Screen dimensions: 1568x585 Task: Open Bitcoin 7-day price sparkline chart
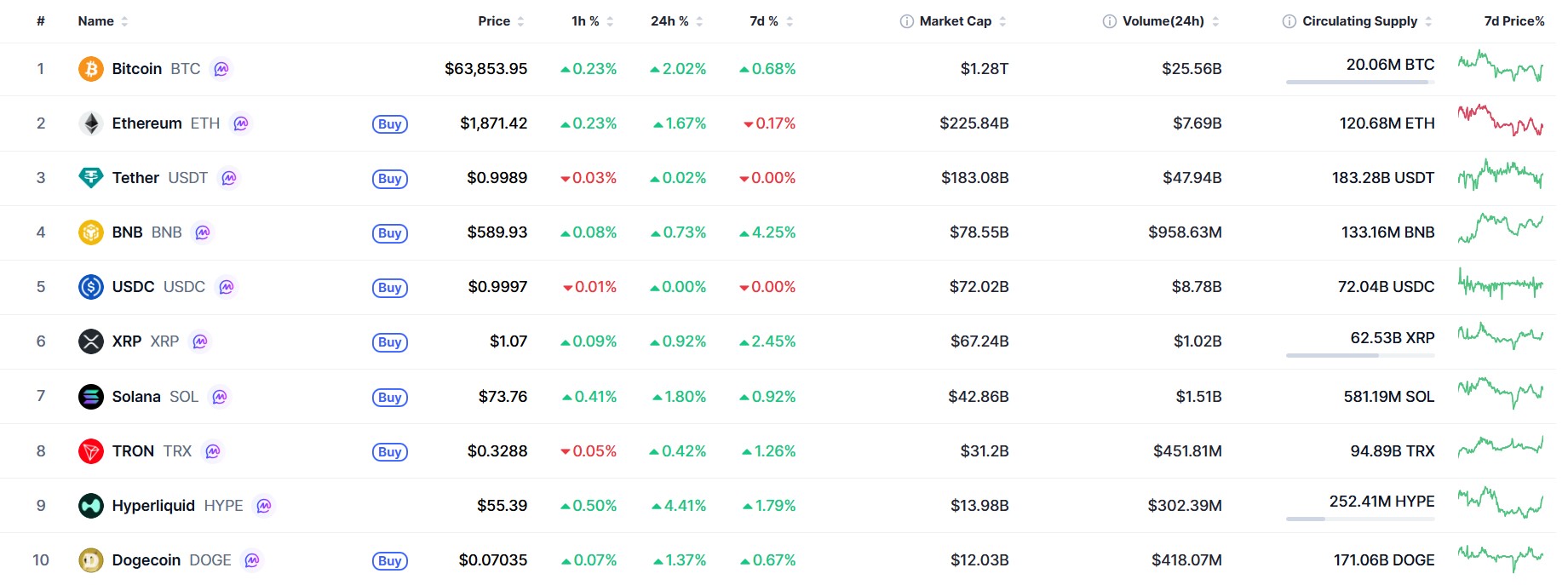coord(1501,66)
